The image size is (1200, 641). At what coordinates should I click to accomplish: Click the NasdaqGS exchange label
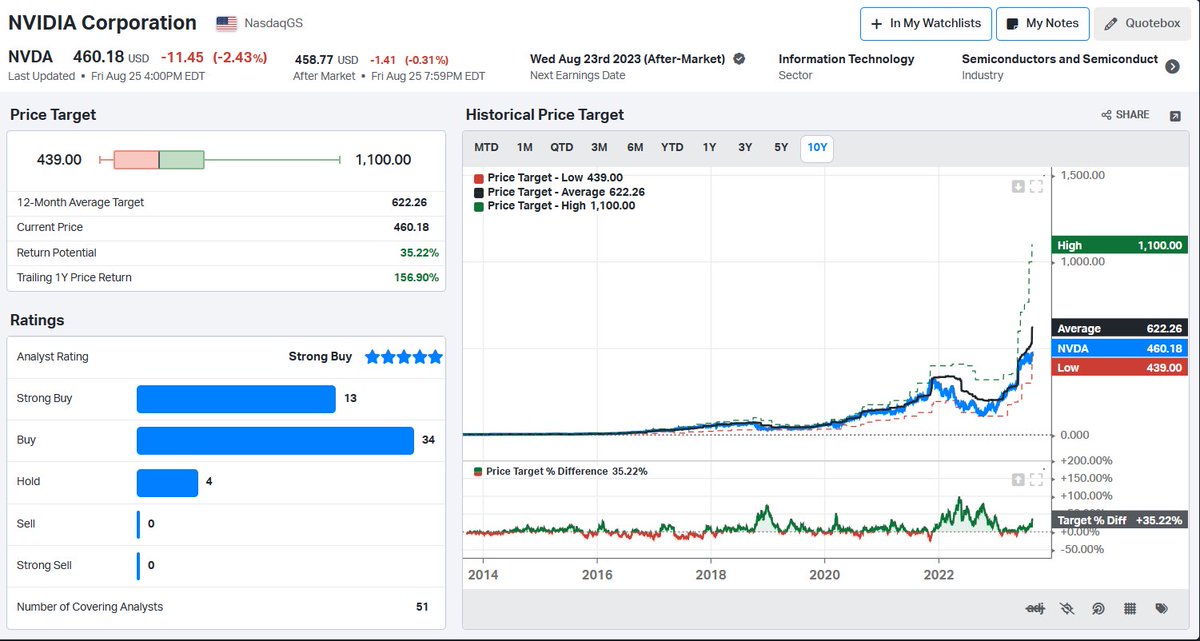tap(273, 23)
